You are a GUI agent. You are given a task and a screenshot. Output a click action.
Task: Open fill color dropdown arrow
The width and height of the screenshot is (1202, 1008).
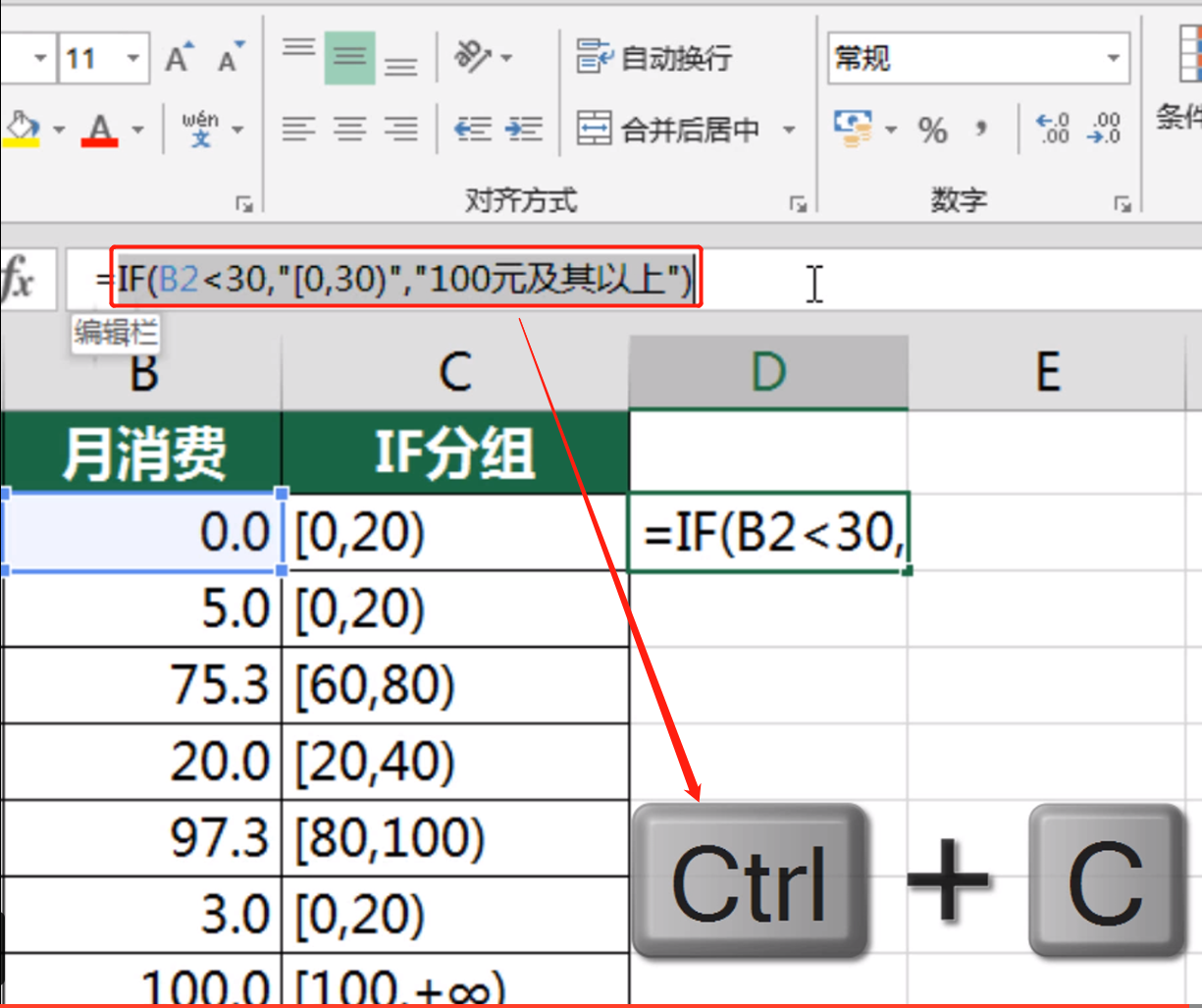point(59,130)
